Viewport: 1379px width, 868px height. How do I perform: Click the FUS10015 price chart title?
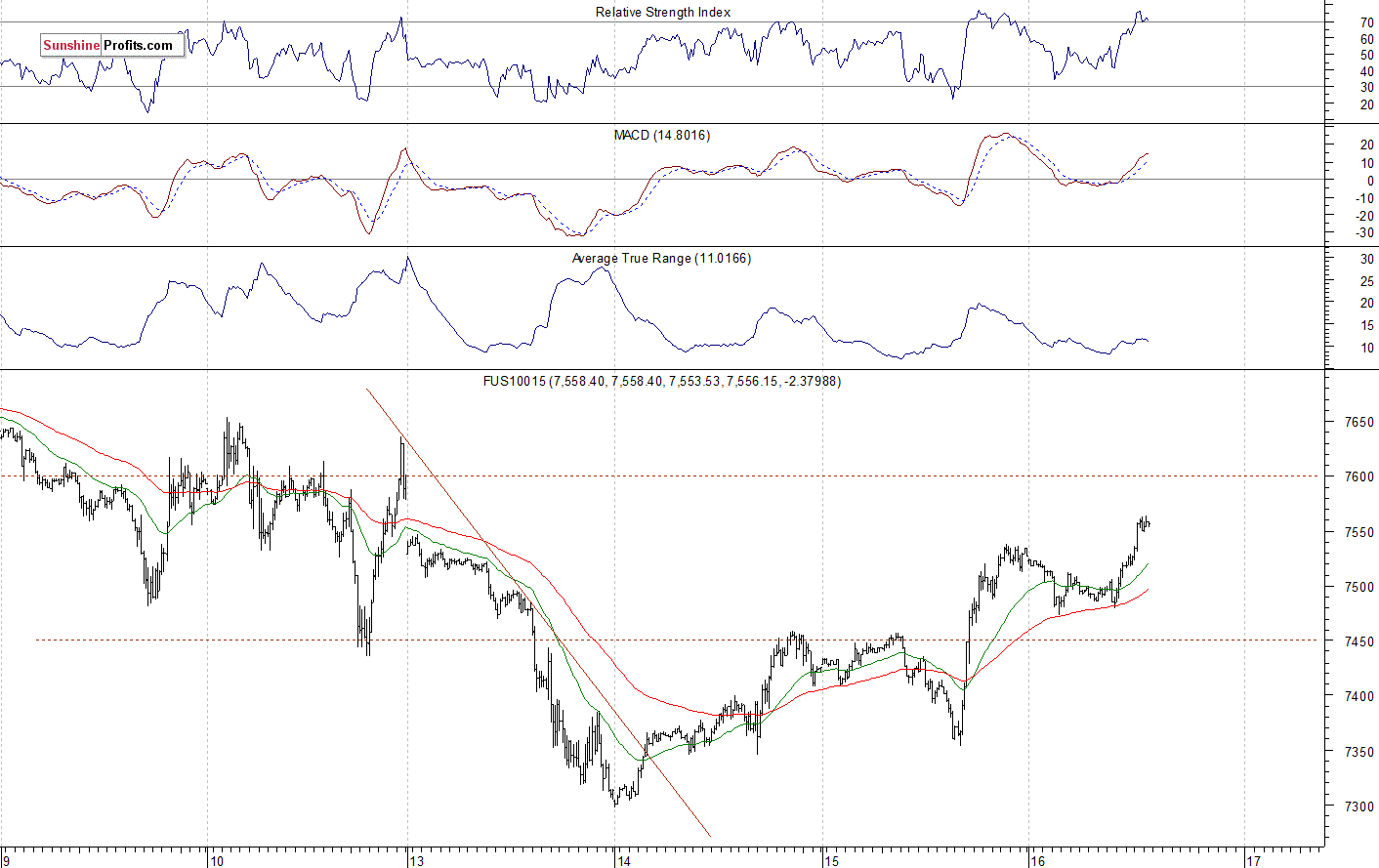coord(661,381)
